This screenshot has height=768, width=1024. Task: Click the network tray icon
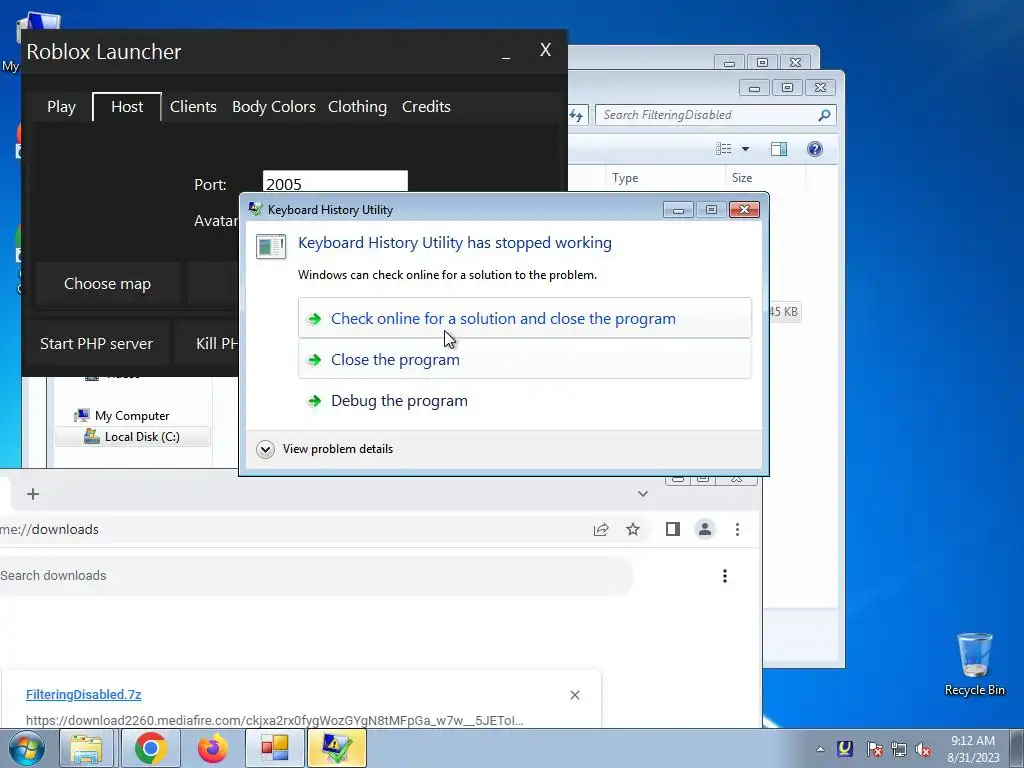[x=899, y=749]
